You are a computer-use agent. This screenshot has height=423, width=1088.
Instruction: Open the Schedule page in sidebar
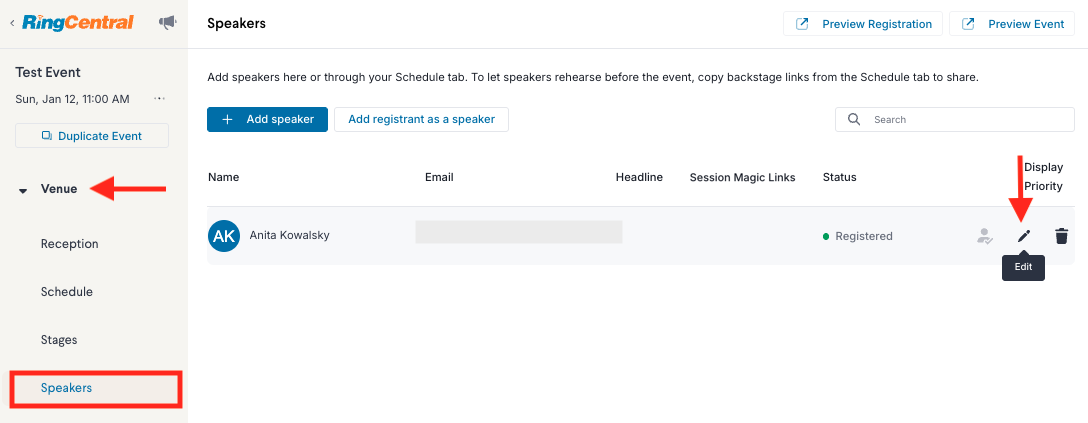point(67,292)
